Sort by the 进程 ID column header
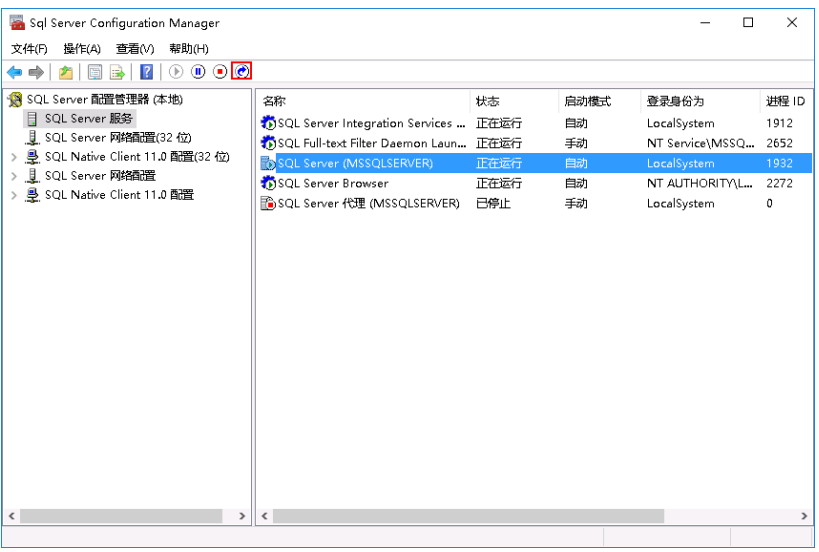 pos(786,101)
